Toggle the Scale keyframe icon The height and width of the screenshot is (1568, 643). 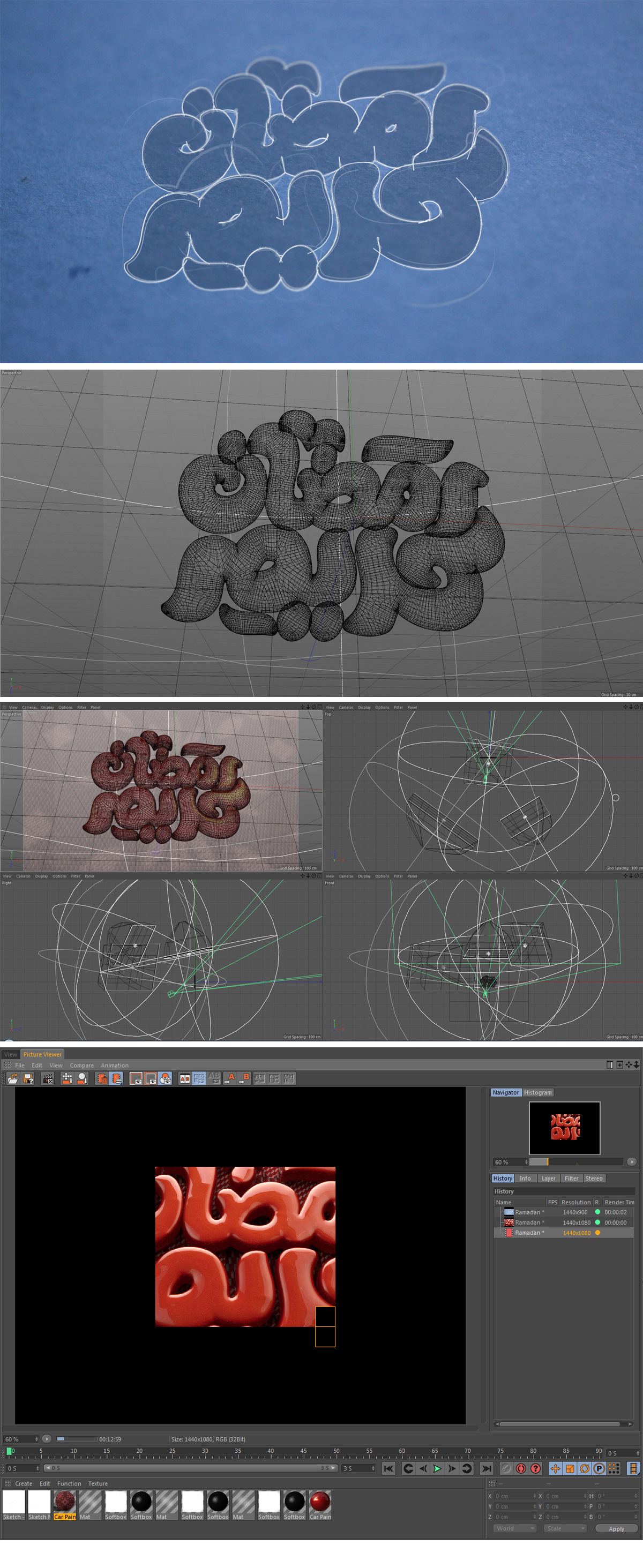[x=570, y=1469]
